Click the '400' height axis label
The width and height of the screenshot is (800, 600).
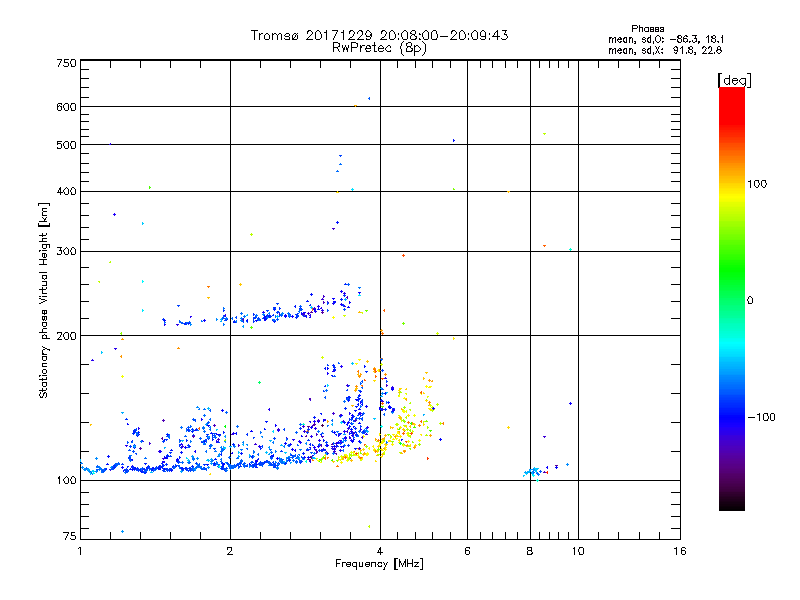coord(66,192)
